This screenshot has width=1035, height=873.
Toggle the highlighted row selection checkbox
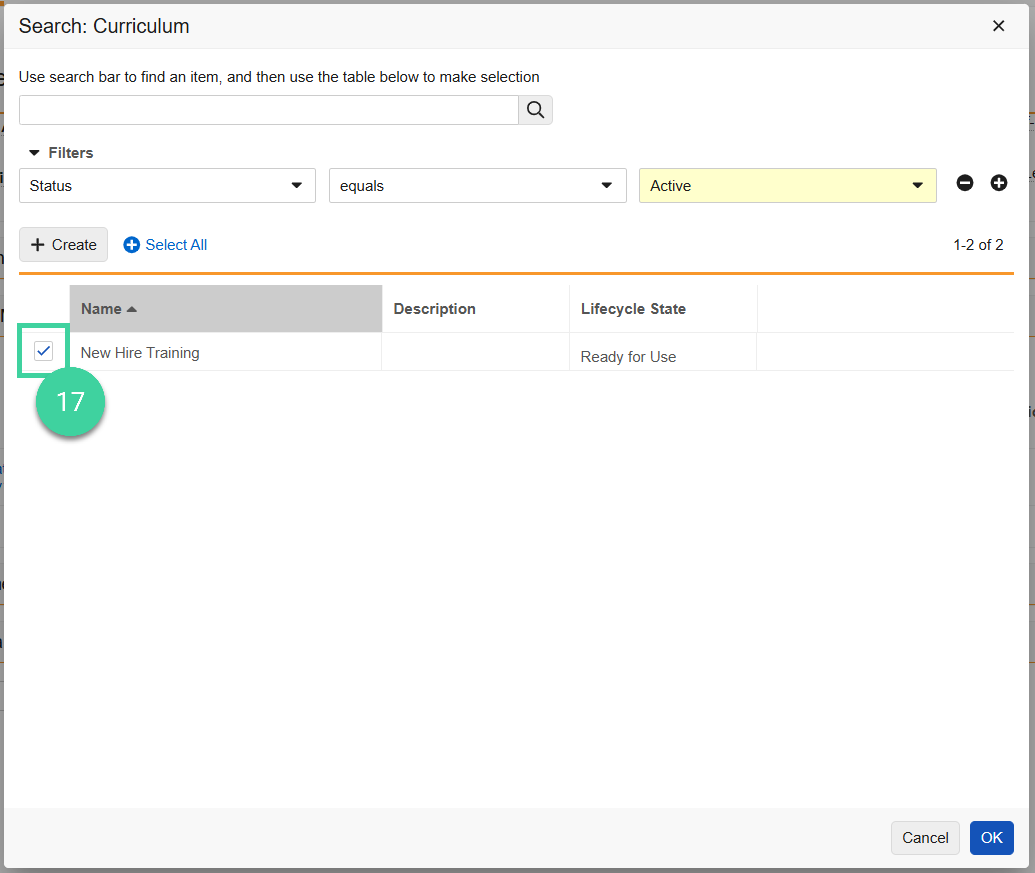[43, 351]
